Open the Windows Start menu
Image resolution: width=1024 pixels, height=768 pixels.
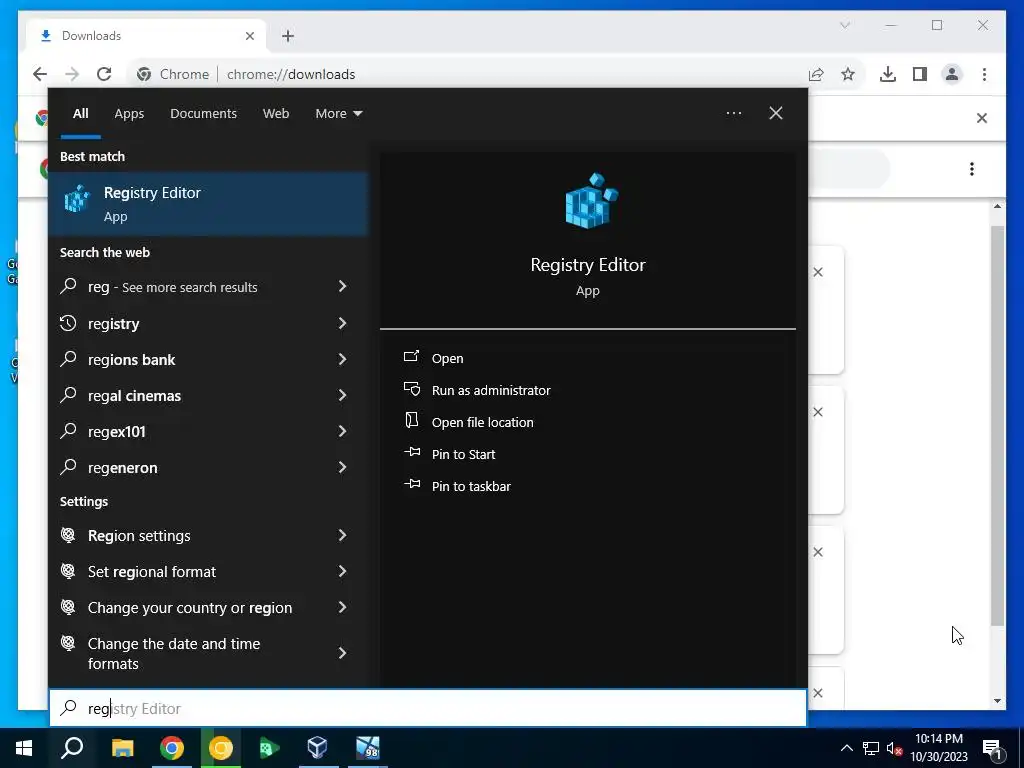pos(24,748)
